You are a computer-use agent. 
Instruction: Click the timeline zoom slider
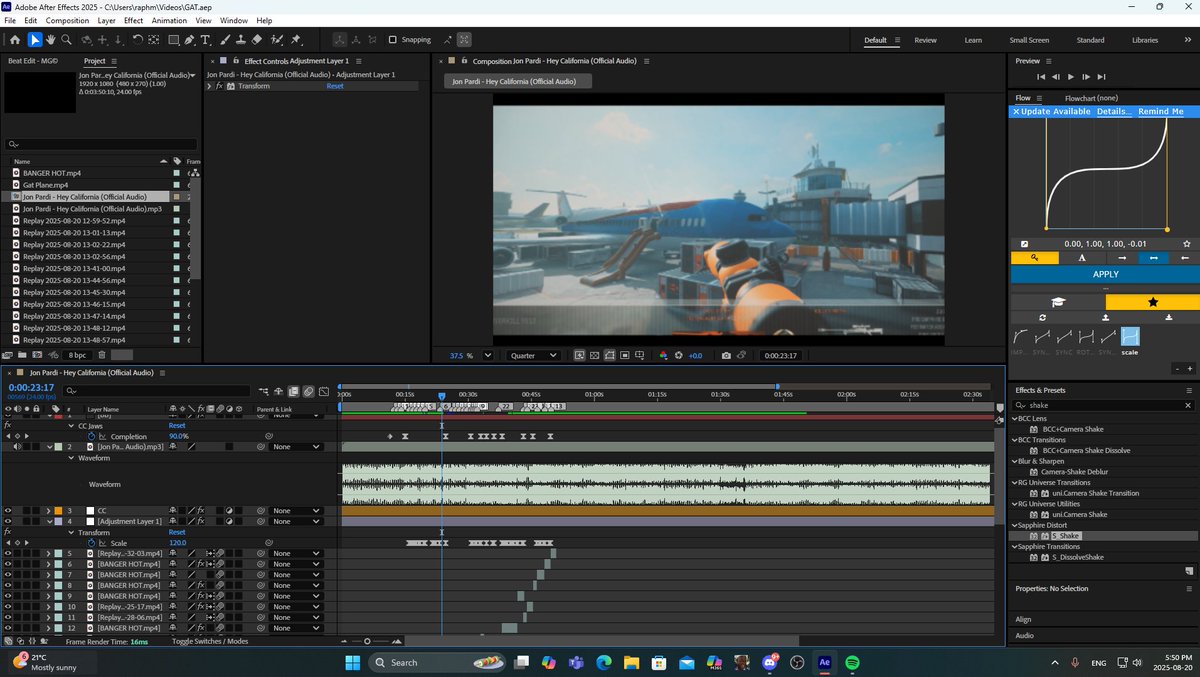(367, 641)
